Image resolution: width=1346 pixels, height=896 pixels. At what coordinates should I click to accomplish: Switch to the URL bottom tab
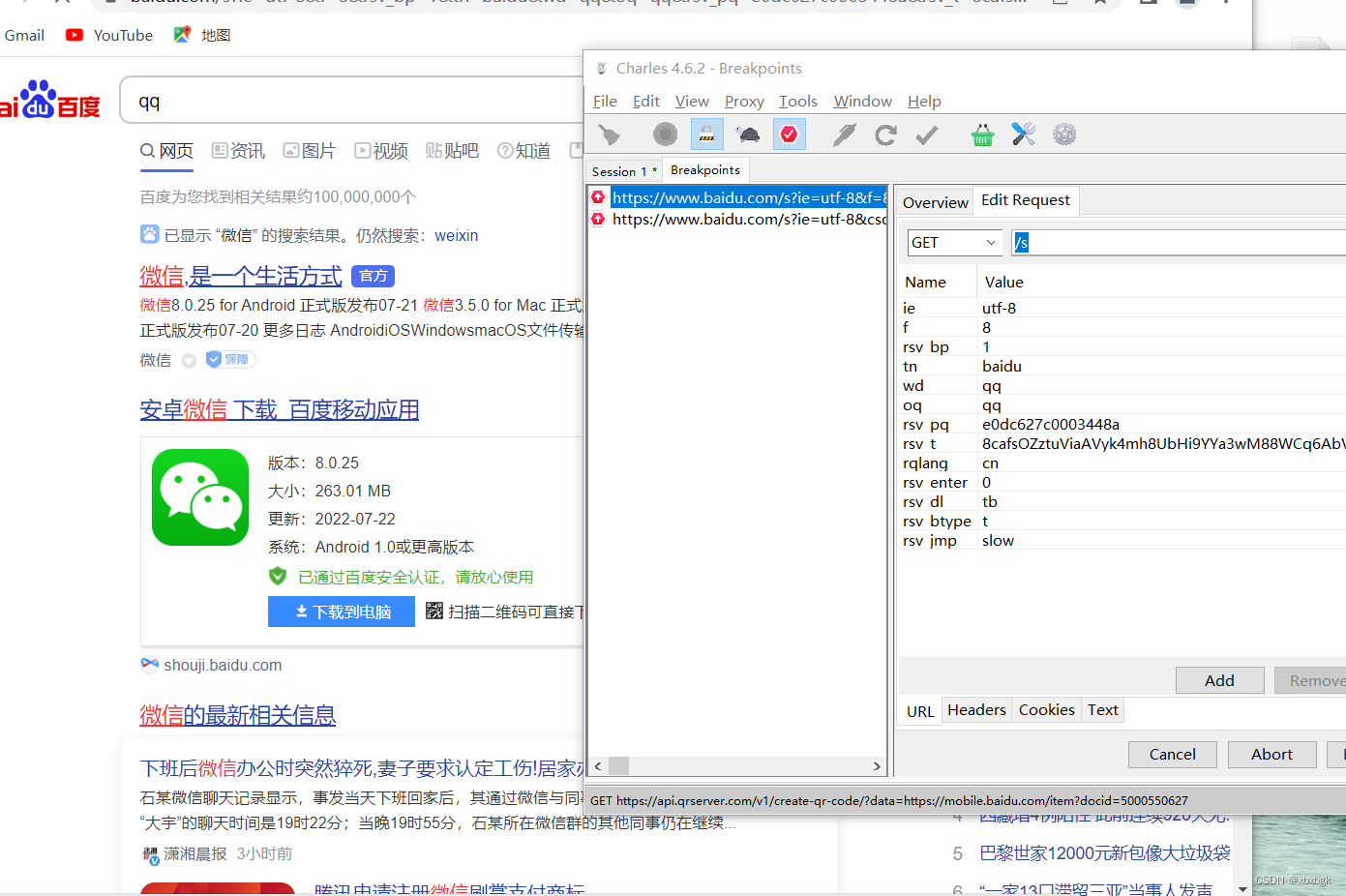coord(920,711)
